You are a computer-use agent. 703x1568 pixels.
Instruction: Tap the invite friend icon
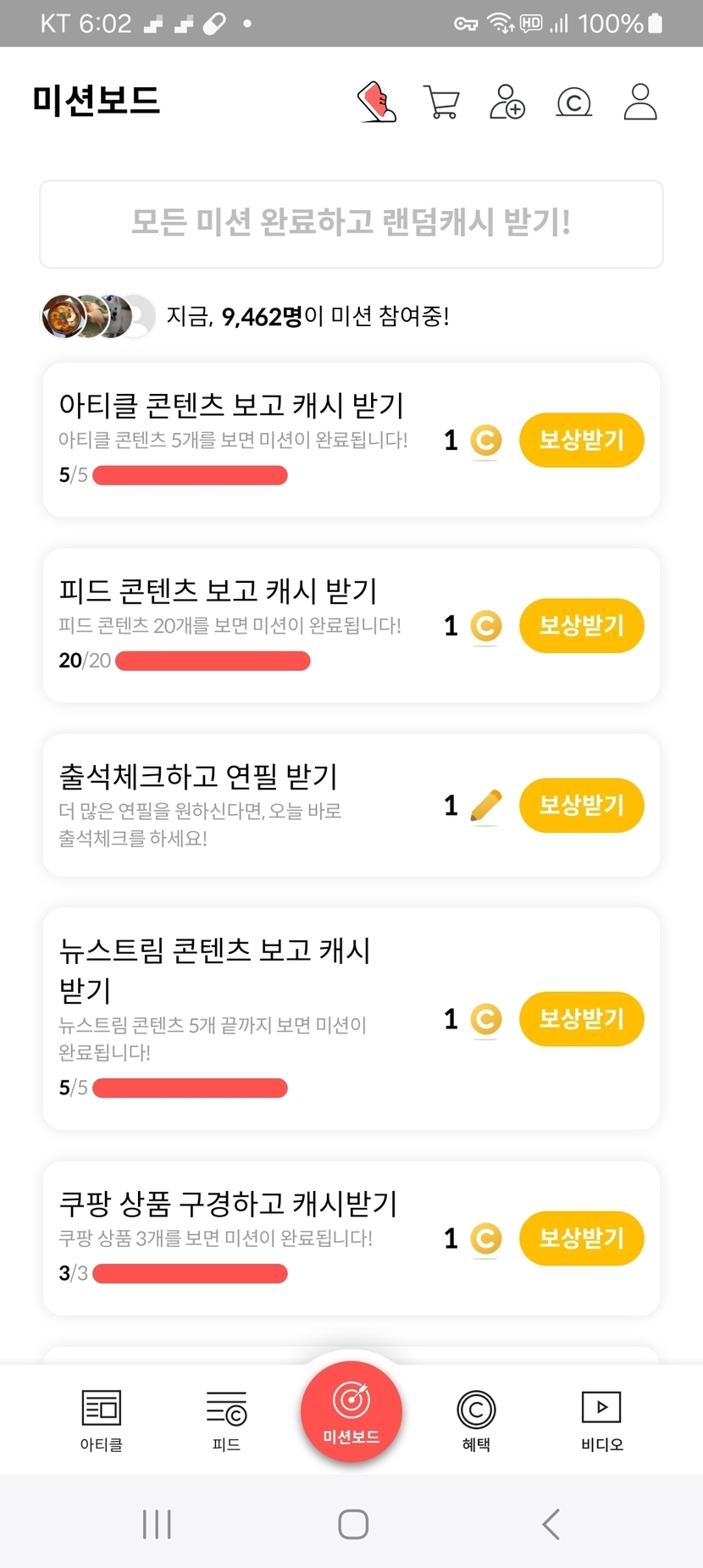507,103
